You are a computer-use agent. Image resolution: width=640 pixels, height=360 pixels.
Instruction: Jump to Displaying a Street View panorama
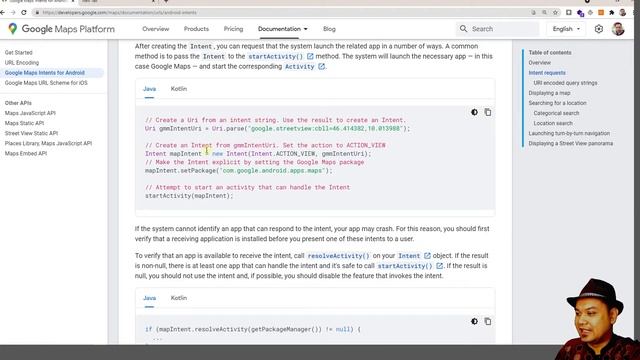coord(571,143)
